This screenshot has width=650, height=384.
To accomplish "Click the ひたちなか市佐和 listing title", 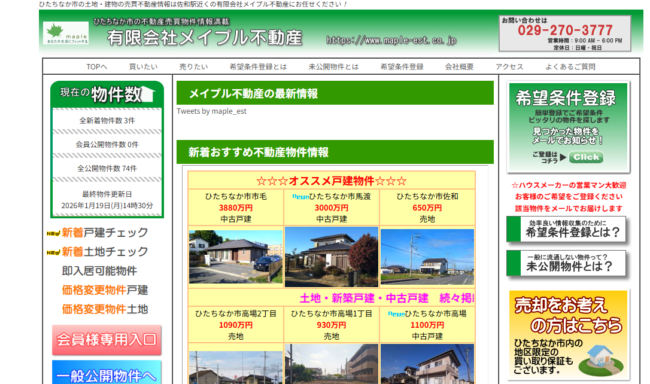I will (427, 197).
